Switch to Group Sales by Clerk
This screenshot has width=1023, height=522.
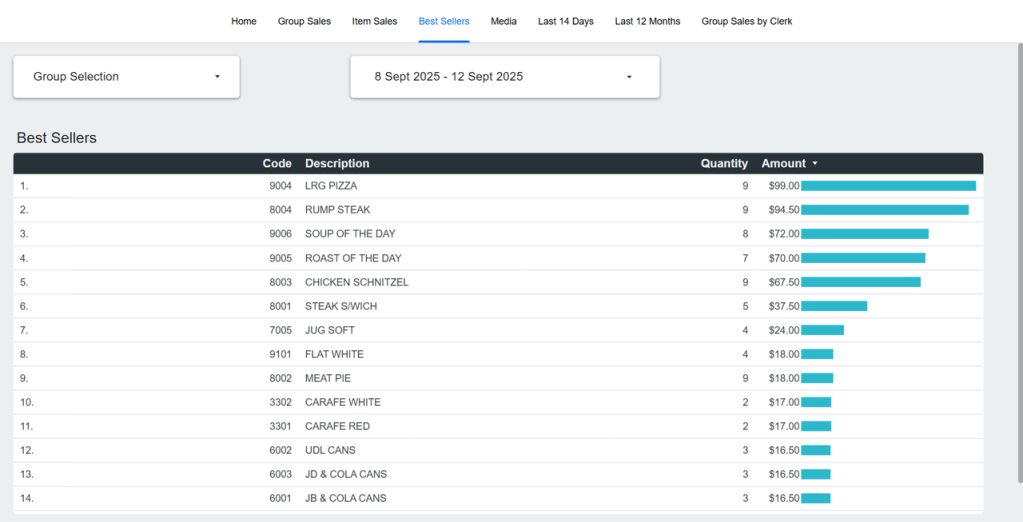747,21
